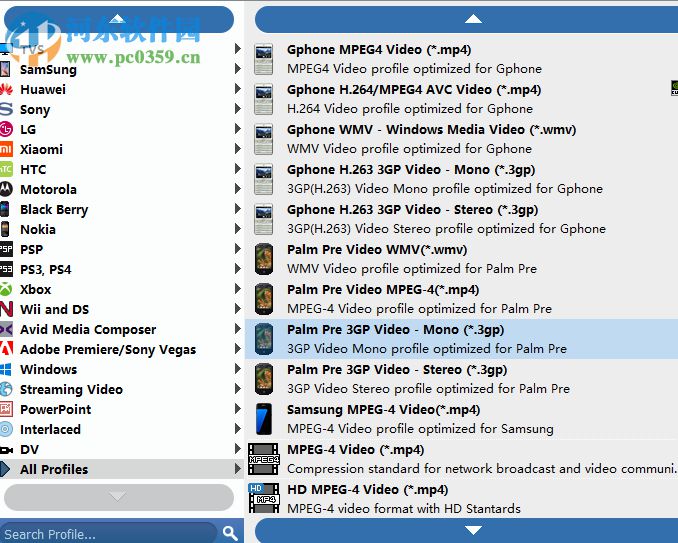678x543 pixels.
Task: Expand the Windows submenu arrow
Action: pyautogui.click(x=237, y=369)
